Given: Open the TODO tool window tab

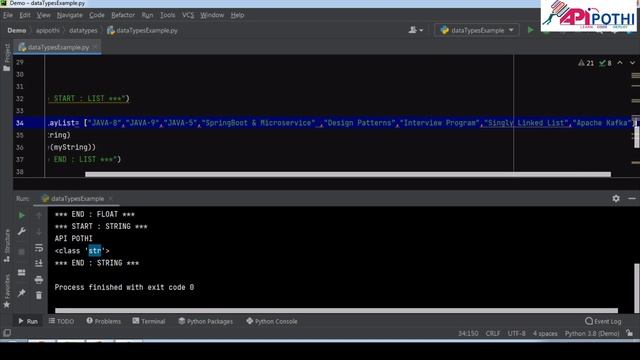Looking at the screenshot, I should point(62,321).
